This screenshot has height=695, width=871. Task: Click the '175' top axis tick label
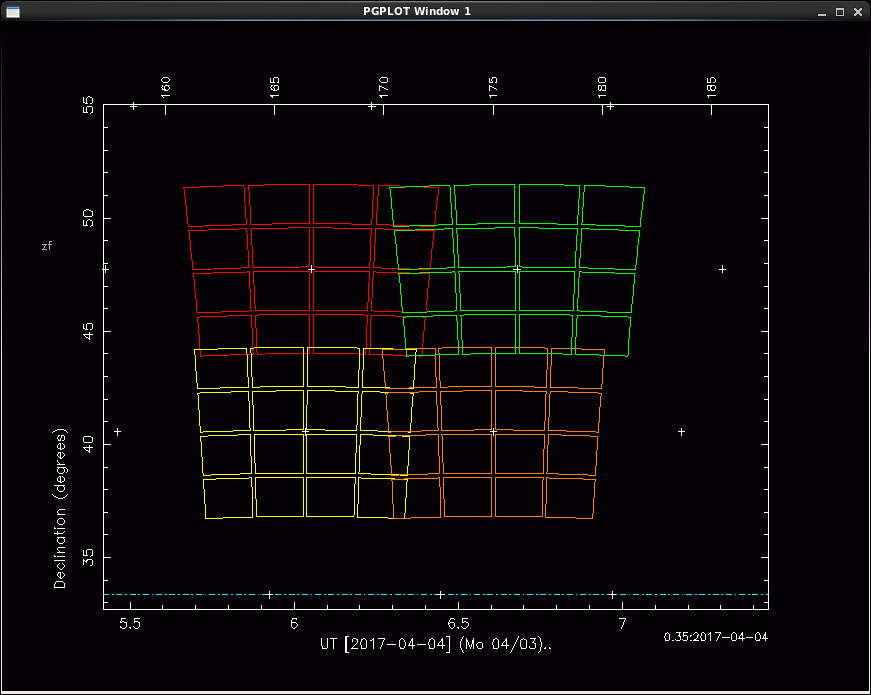(x=493, y=87)
